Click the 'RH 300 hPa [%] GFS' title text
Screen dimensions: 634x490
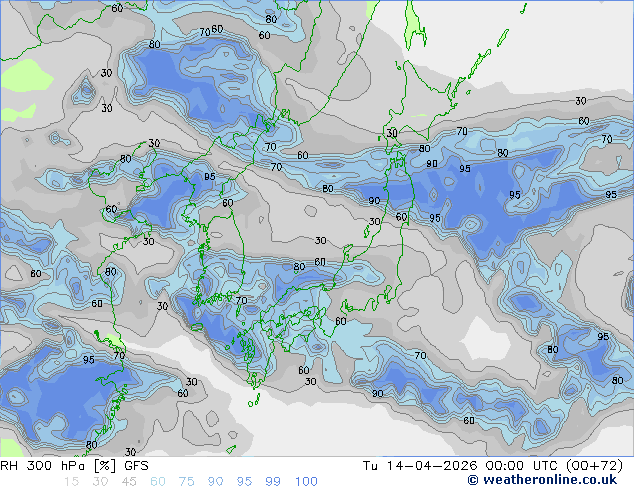74,466
